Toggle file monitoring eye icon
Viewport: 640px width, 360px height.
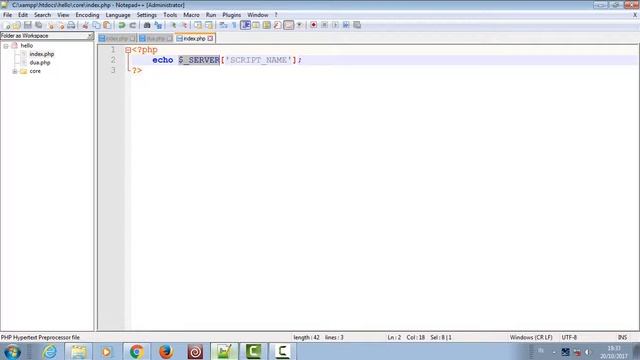(x=299, y=25)
